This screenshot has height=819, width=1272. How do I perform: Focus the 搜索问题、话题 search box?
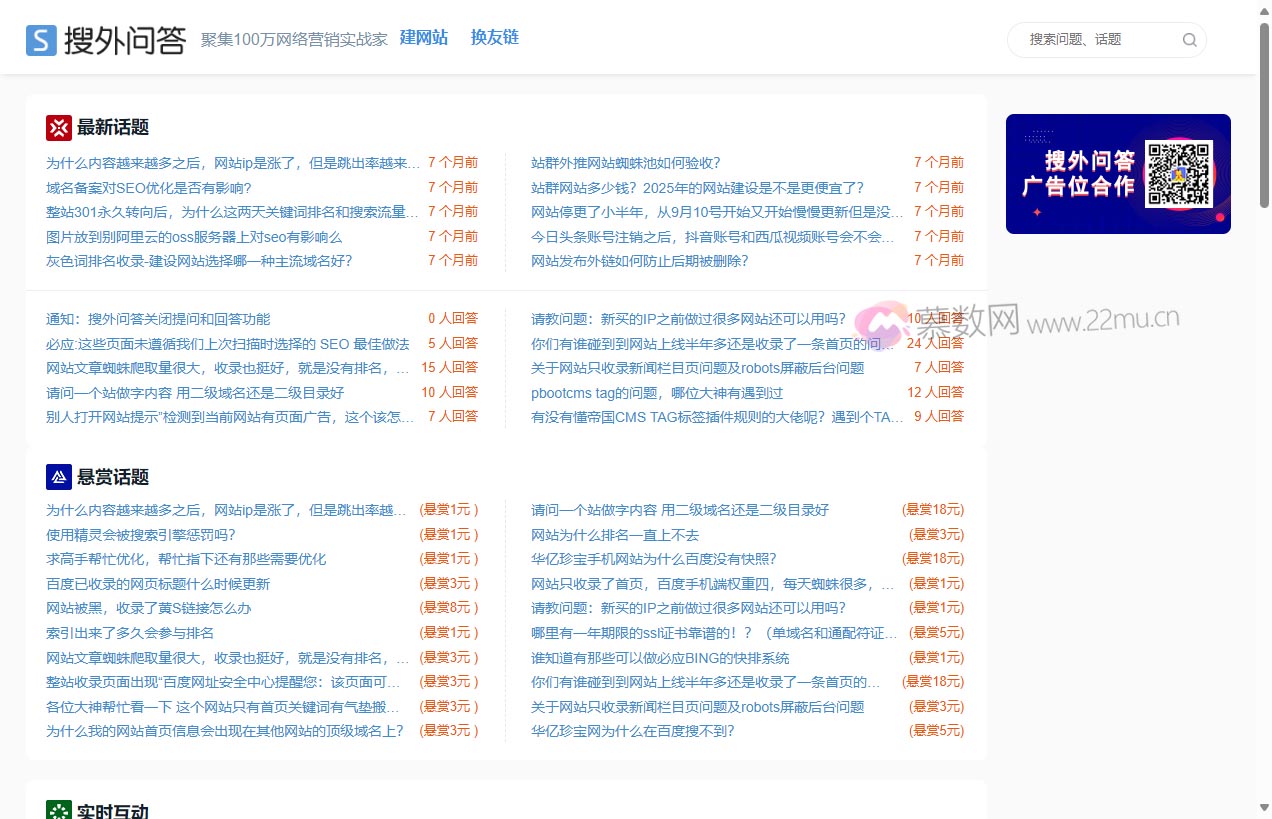(x=1100, y=40)
